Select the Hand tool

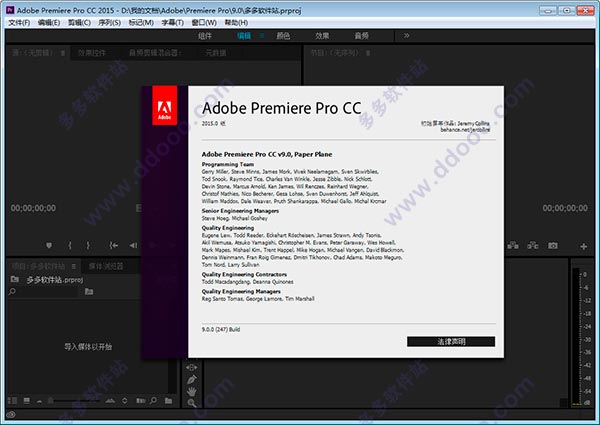click(192, 391)
